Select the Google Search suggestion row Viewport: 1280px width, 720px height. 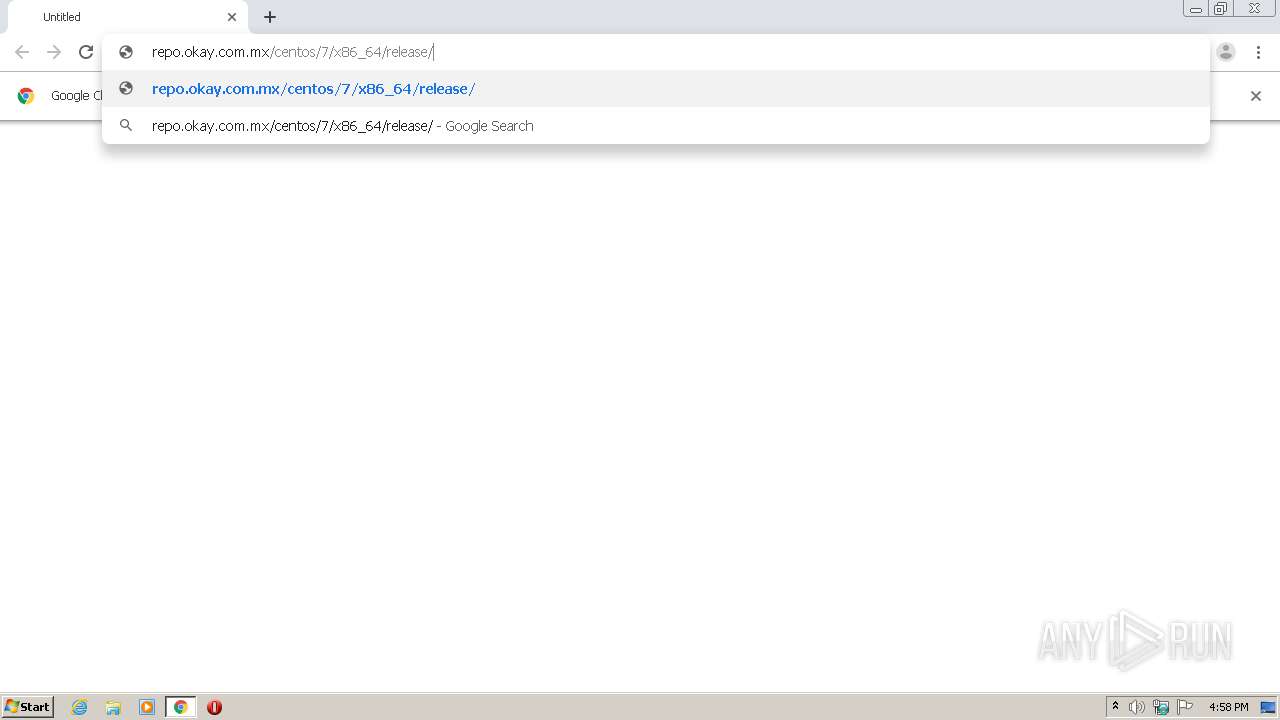click(x=656, y=126)
